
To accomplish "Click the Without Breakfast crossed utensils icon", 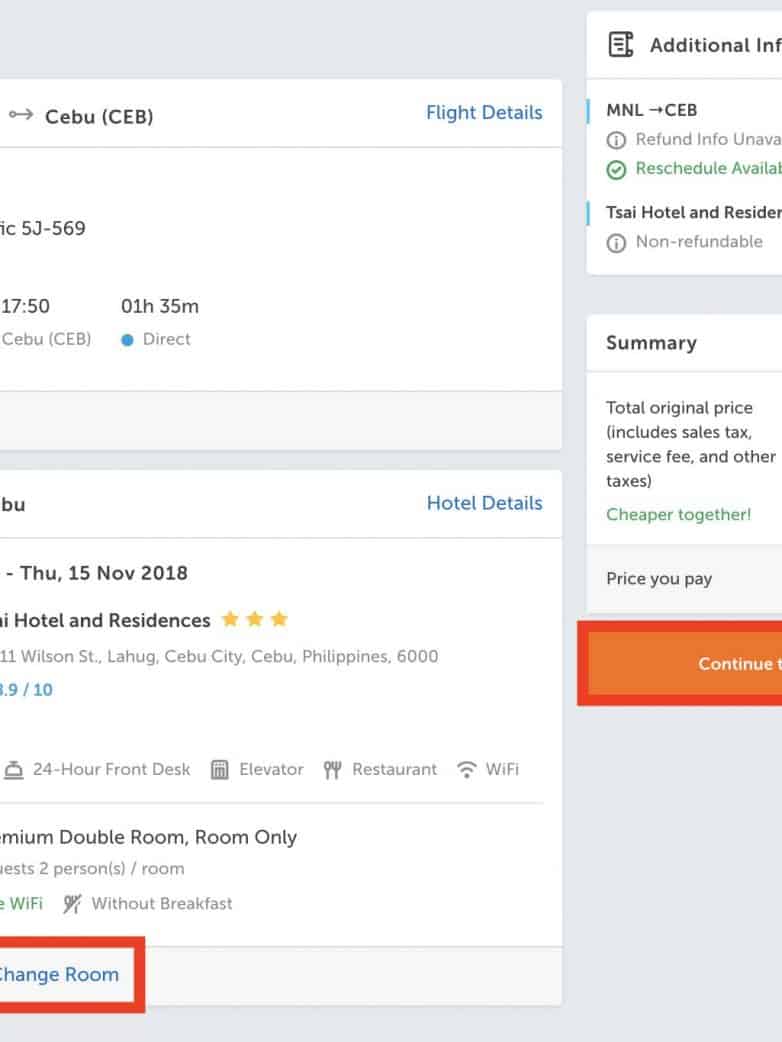I will pos(72,904).
